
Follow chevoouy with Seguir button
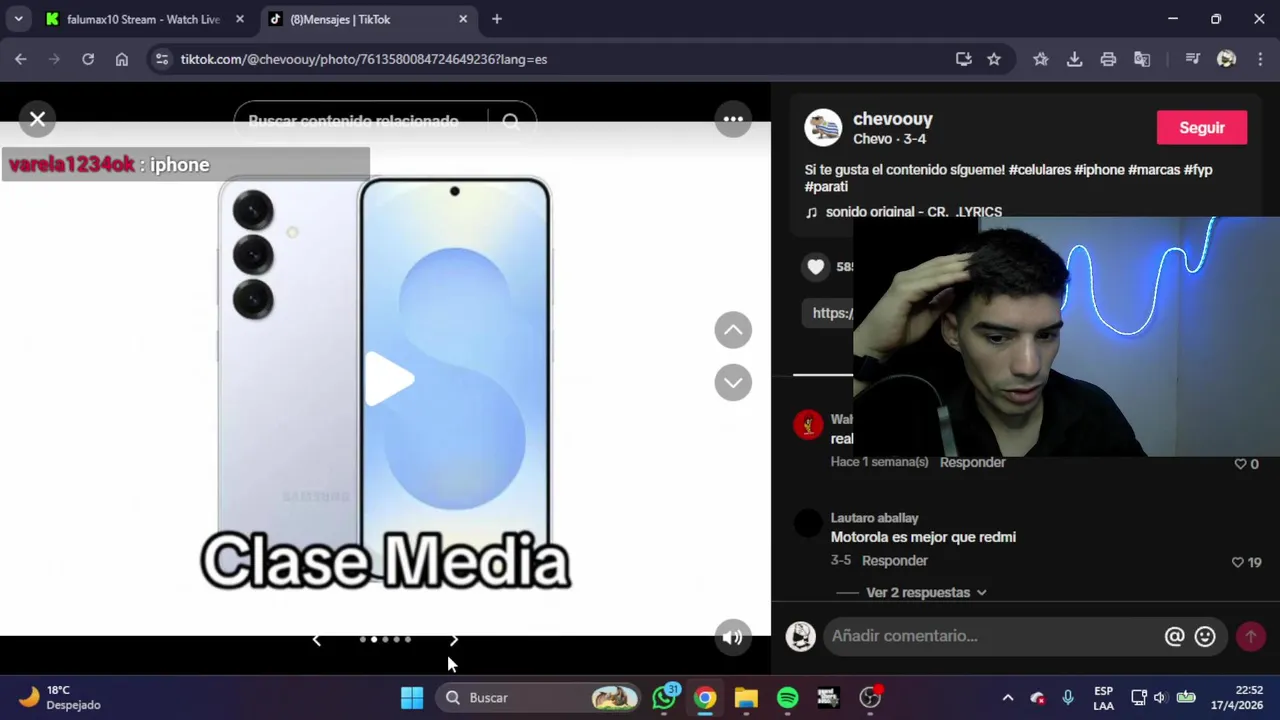[1202, 127]
